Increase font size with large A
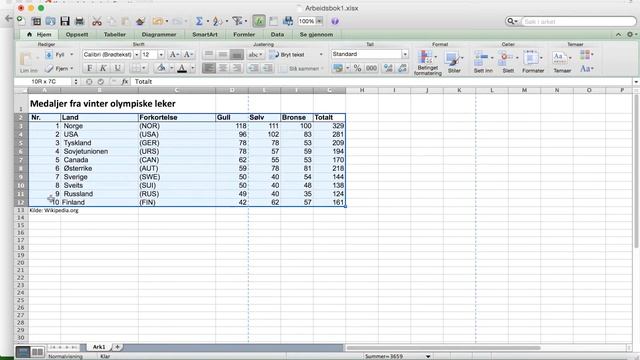The height and width of the screenshot is (360, 640). [173, 54]
